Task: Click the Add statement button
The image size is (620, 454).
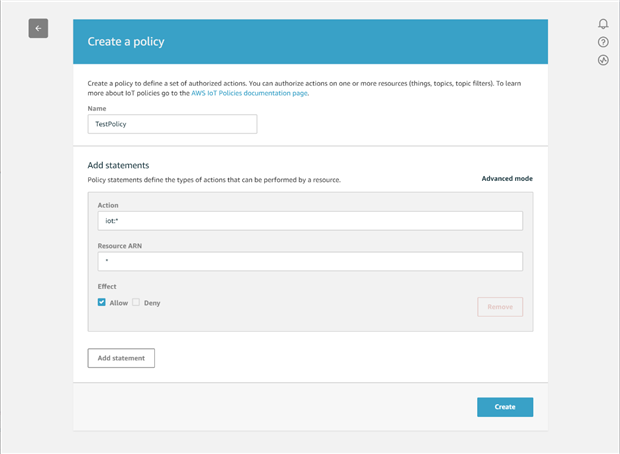Action: [x=121, y=357]
